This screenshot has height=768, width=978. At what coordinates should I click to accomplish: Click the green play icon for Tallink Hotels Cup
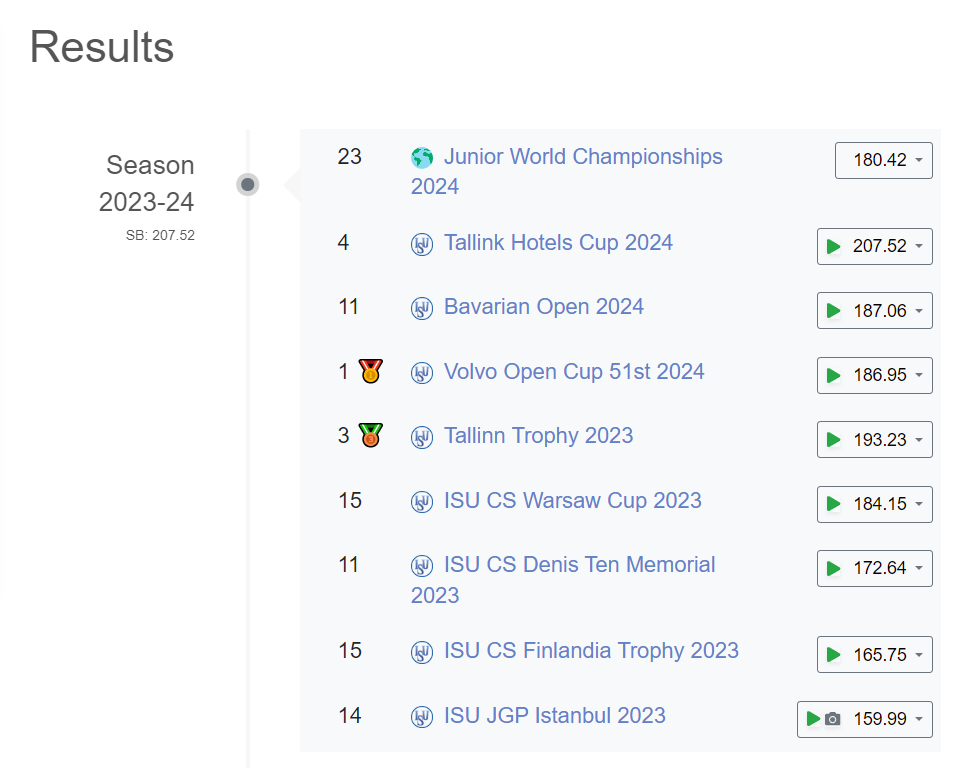point(833,246)
